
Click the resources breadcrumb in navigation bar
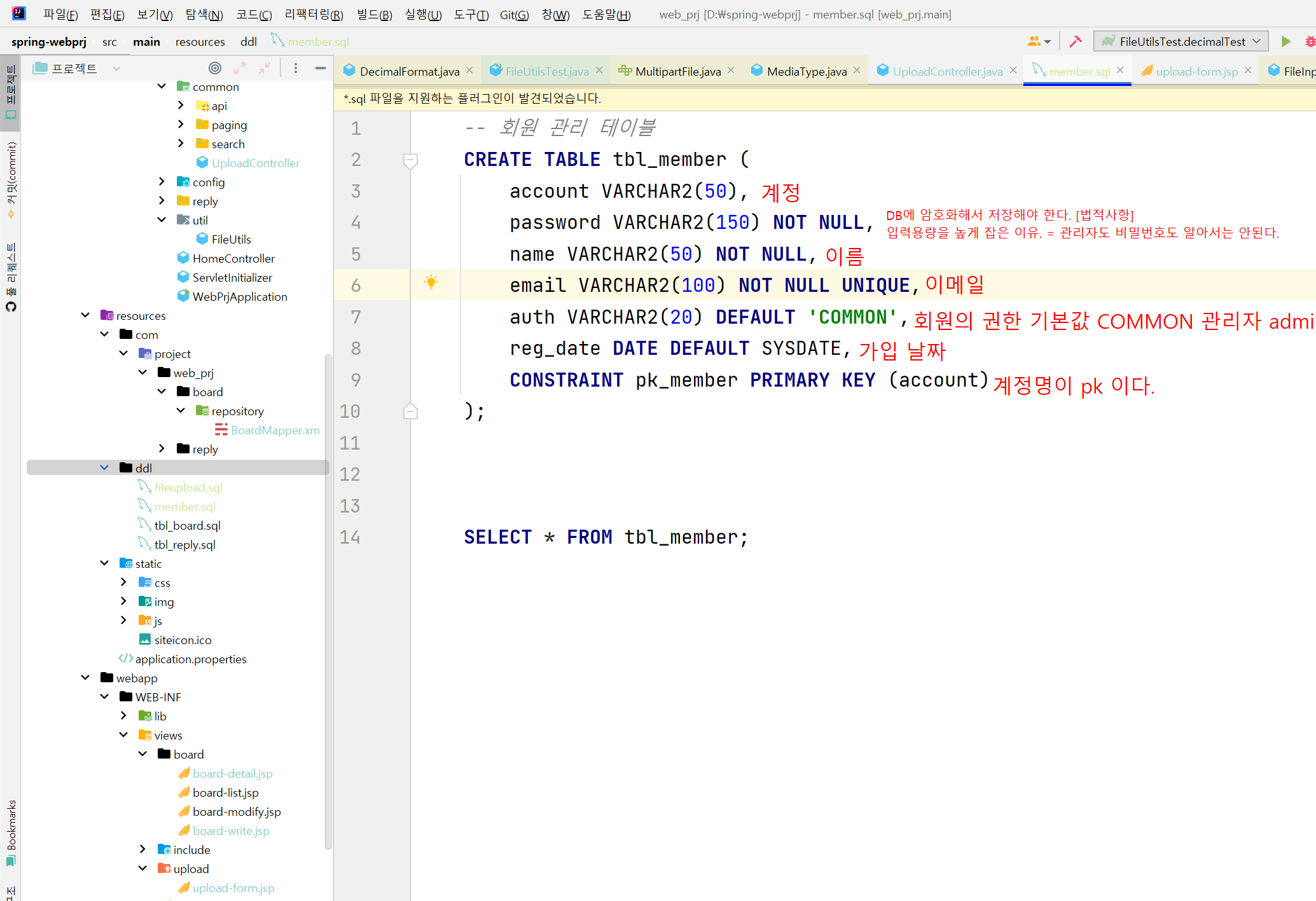[x=200, y=42]
